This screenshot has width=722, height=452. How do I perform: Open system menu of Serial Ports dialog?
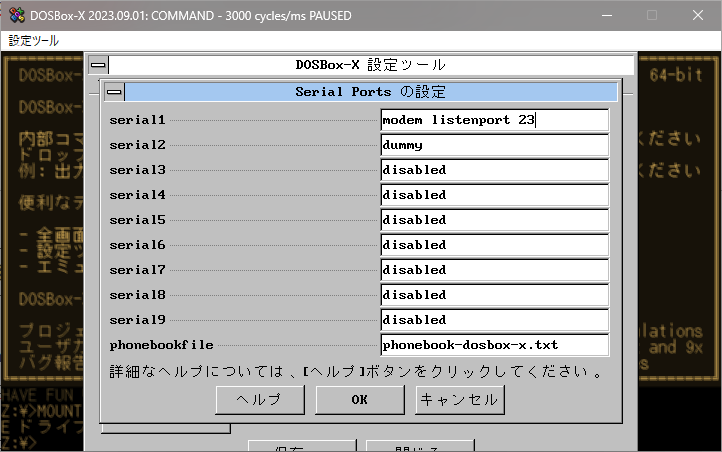point(114,92)
